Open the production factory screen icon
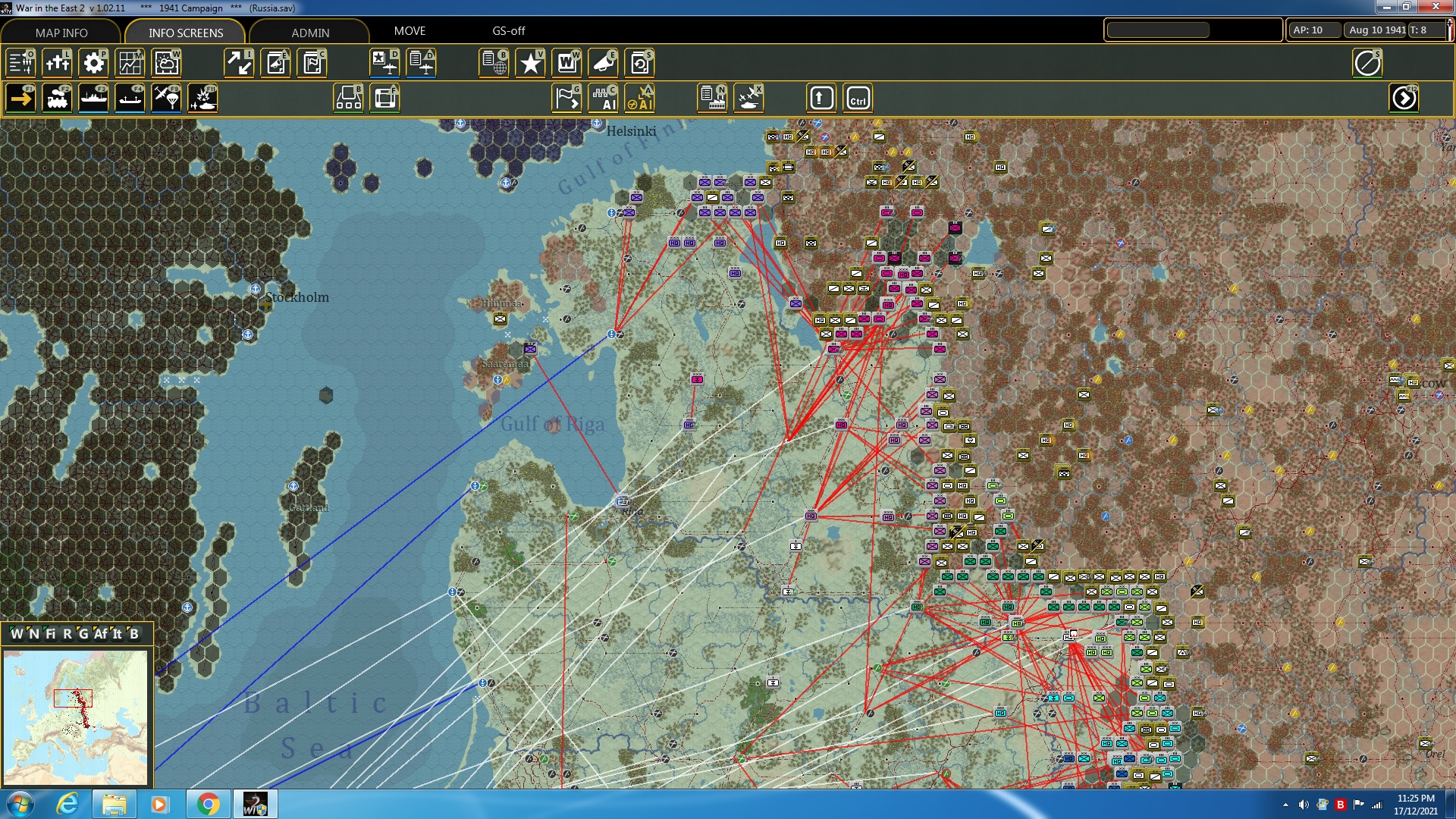Screen dimensions: 1456x819 (x=712, y=99)
